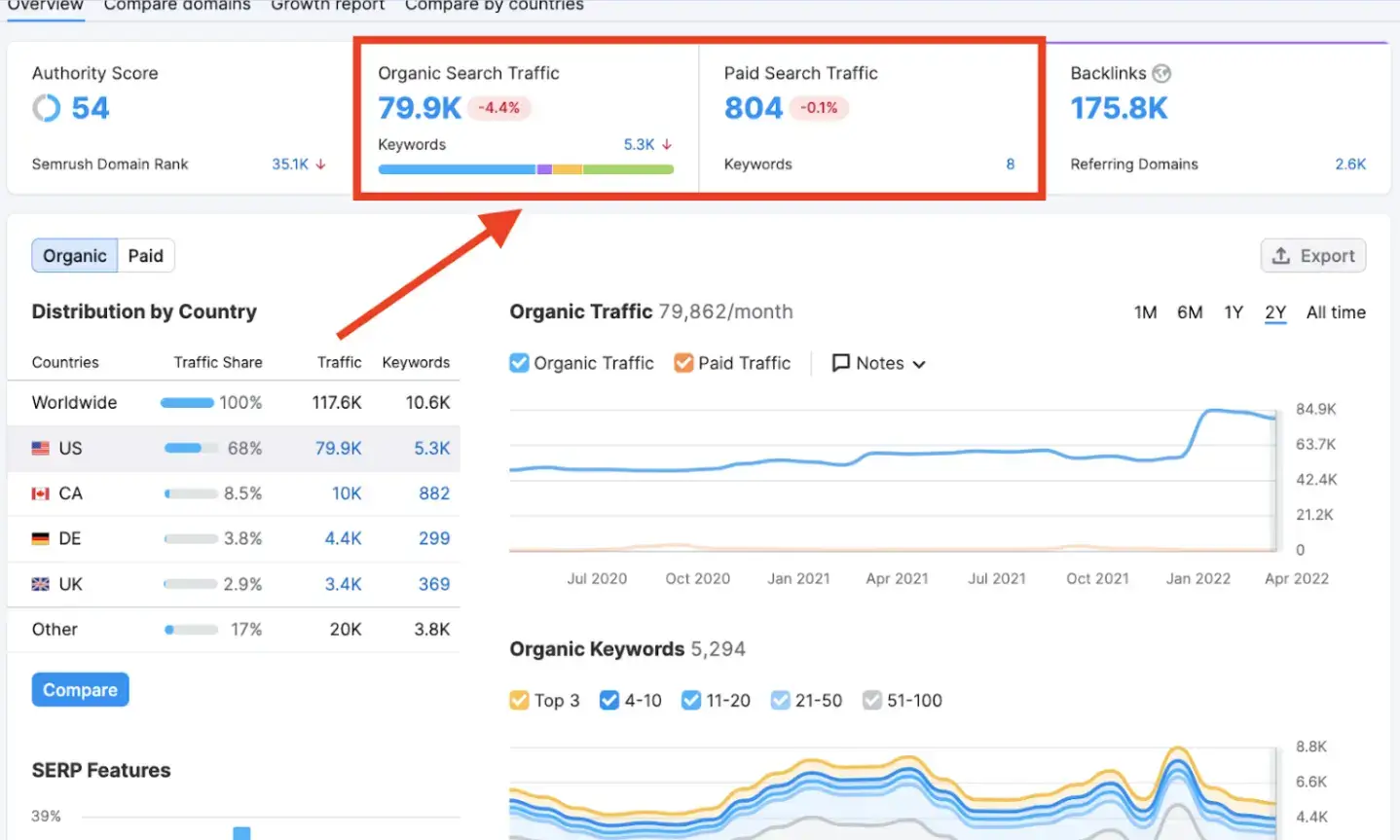
Task: Click the UK flag icon
Action: (x=40, y=584)
